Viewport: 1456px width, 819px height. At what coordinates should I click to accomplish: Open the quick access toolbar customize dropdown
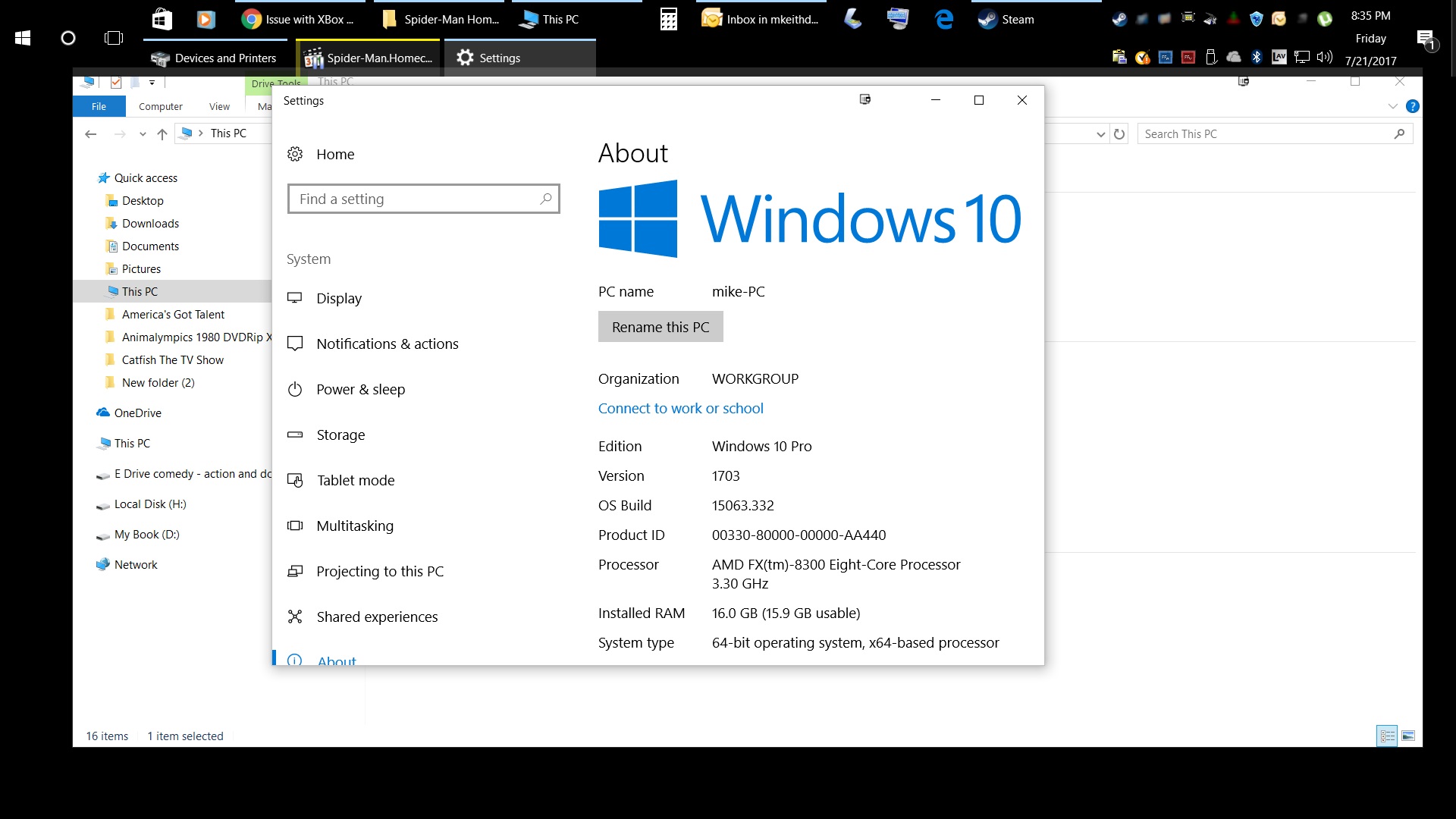click(x=152, y=82)
